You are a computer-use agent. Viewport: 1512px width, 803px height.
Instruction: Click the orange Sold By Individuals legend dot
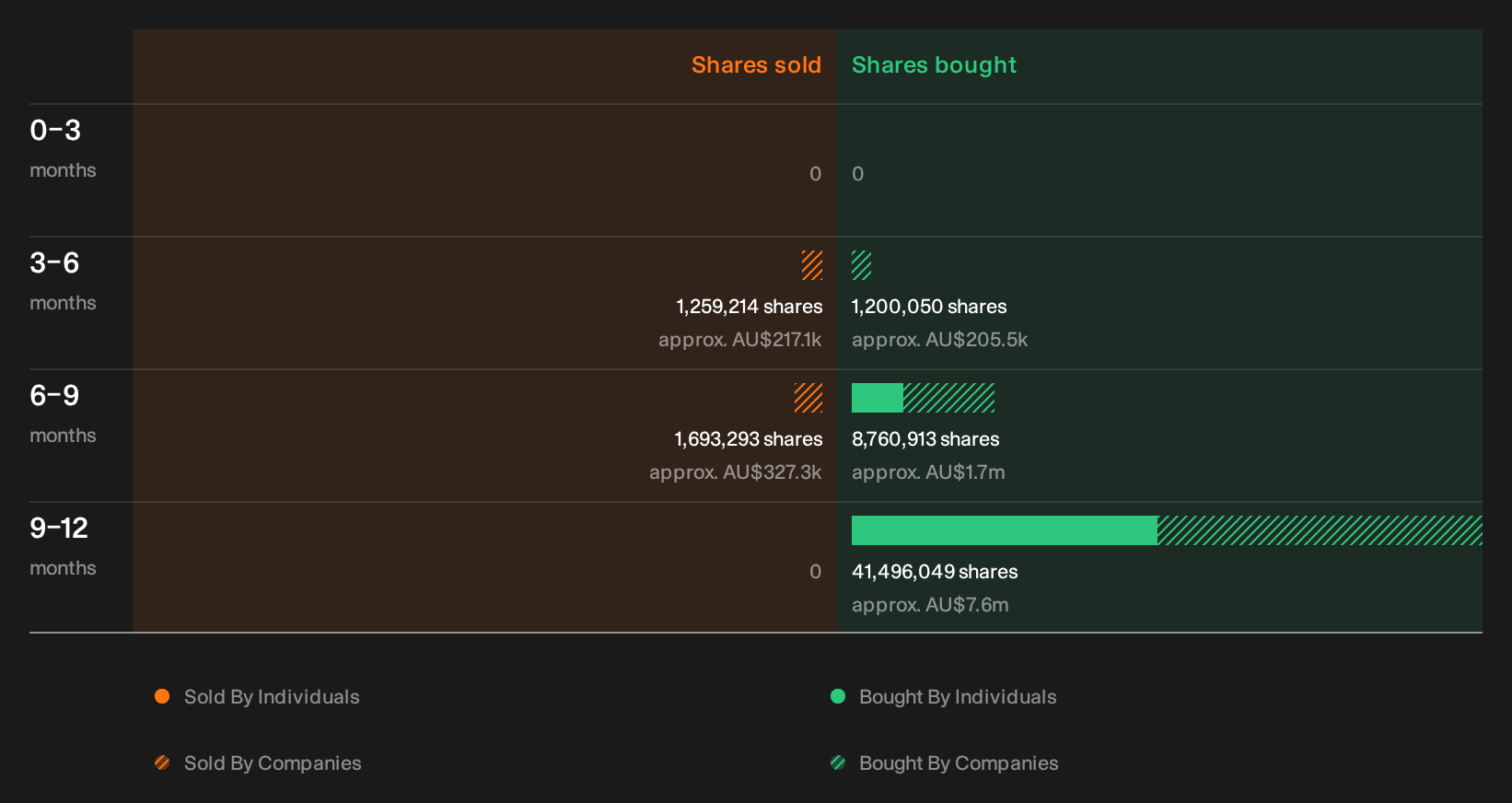click(x=162, y=696)
